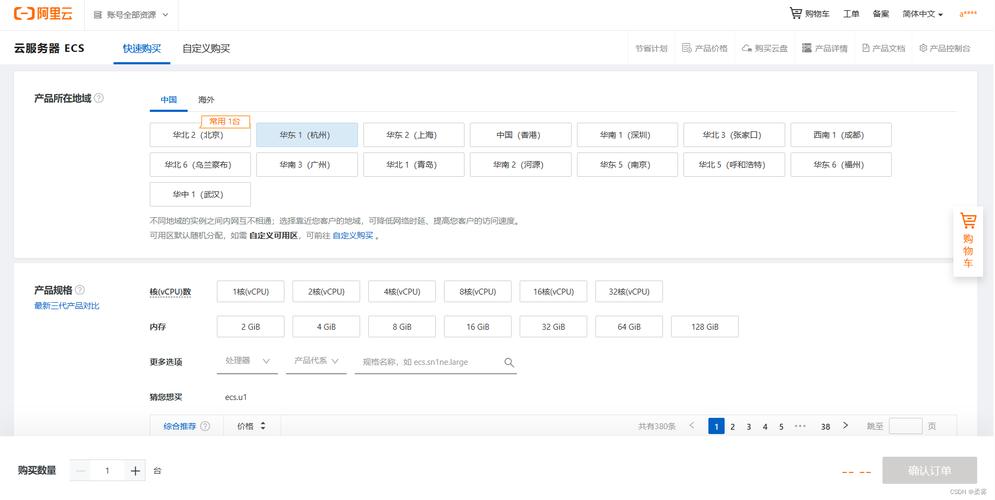Go to next page arrow in pagination

845,426
